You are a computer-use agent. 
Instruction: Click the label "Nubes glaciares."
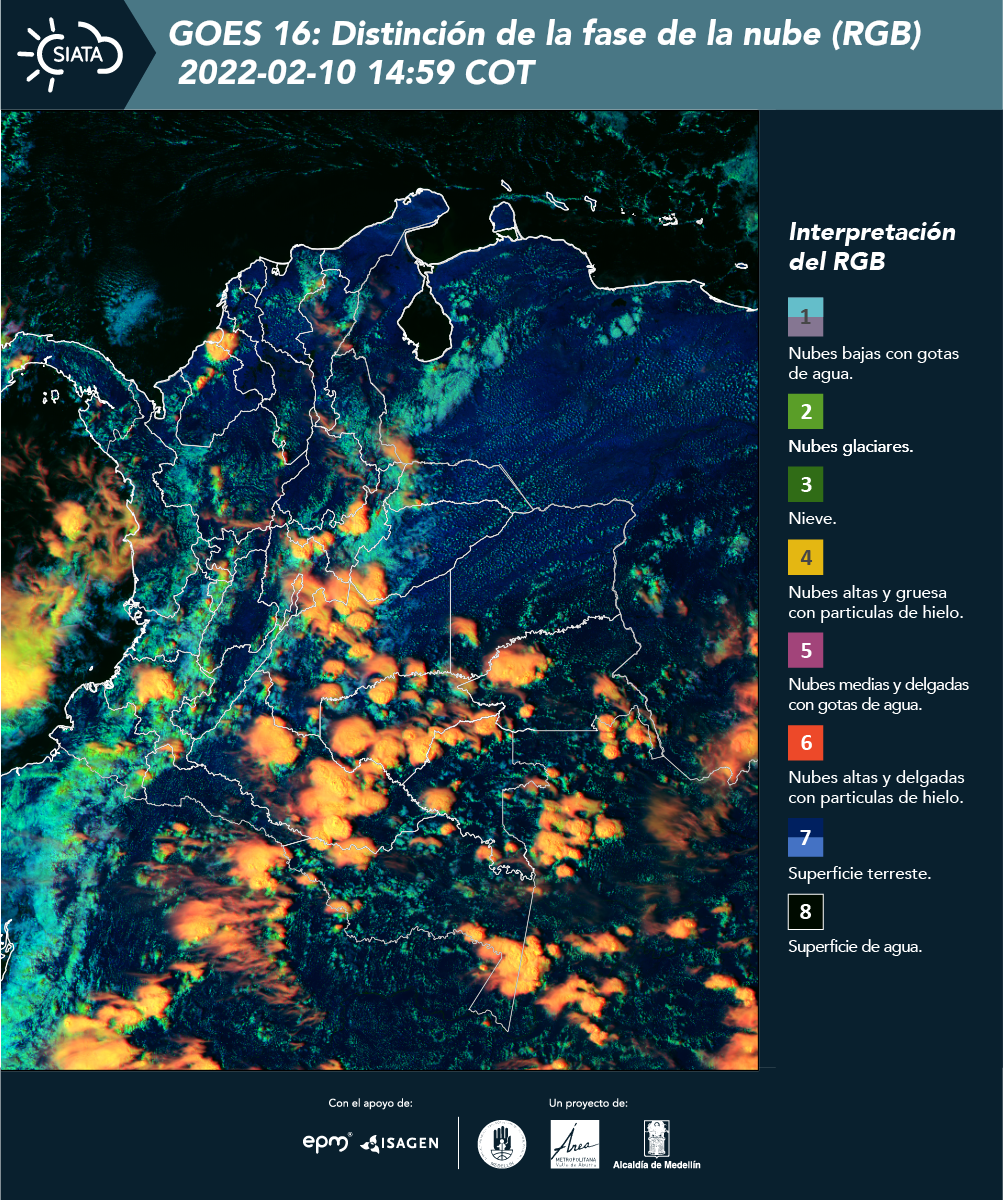(x=850, y=447)
